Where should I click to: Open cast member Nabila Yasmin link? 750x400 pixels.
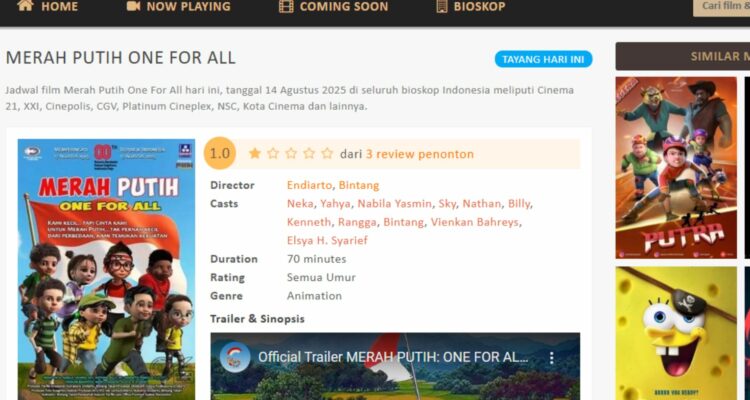coord(395,204)
